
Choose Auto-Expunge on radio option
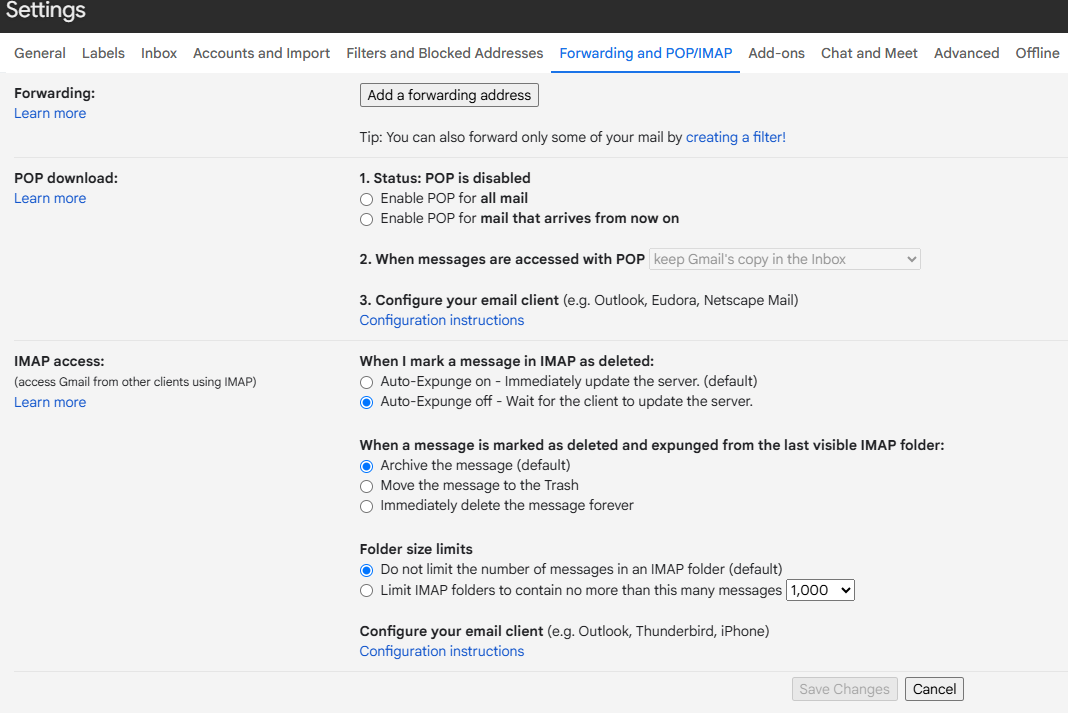pos(367,382)
